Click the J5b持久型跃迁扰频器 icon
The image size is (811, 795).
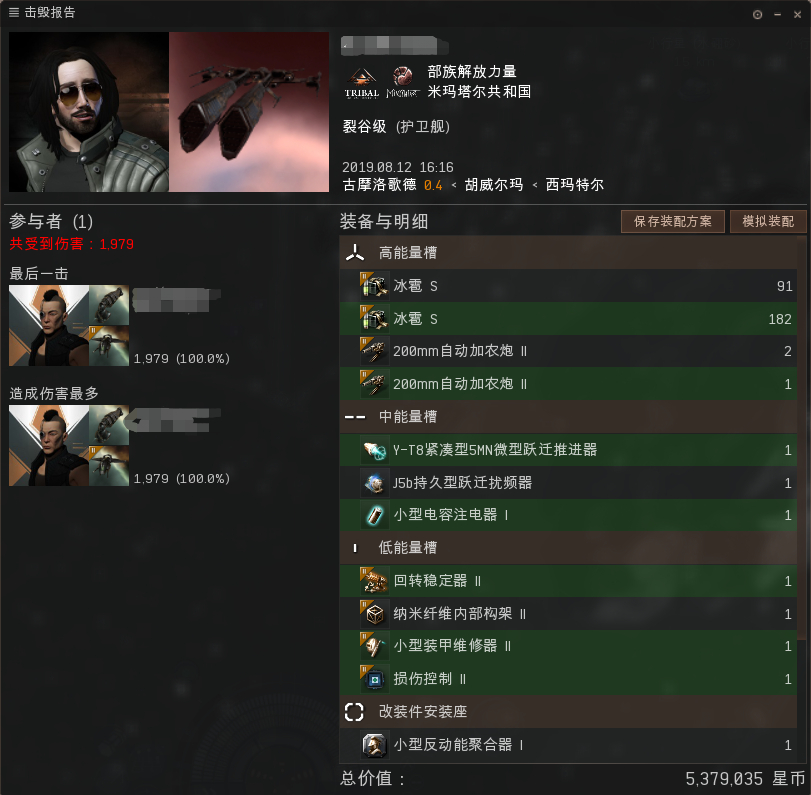click(x=374, y=483)
